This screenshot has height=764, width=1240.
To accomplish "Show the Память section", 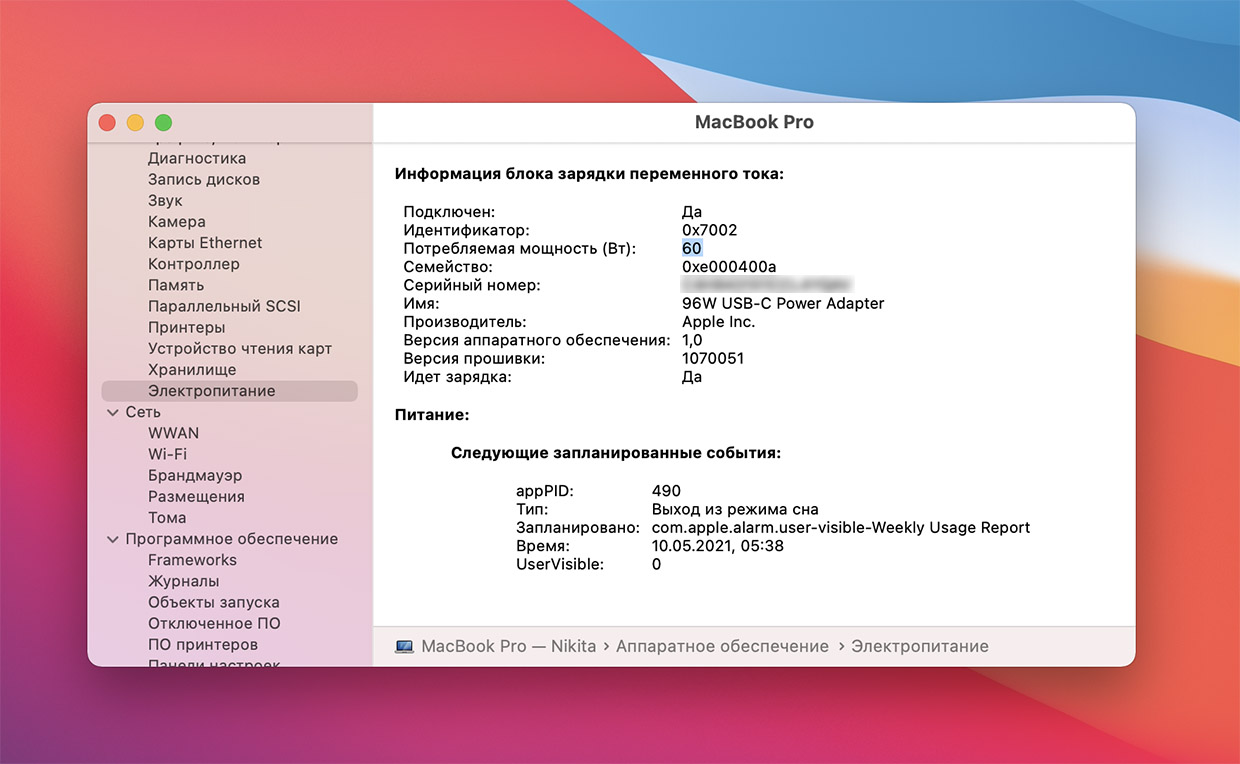I will coord(176,285).
